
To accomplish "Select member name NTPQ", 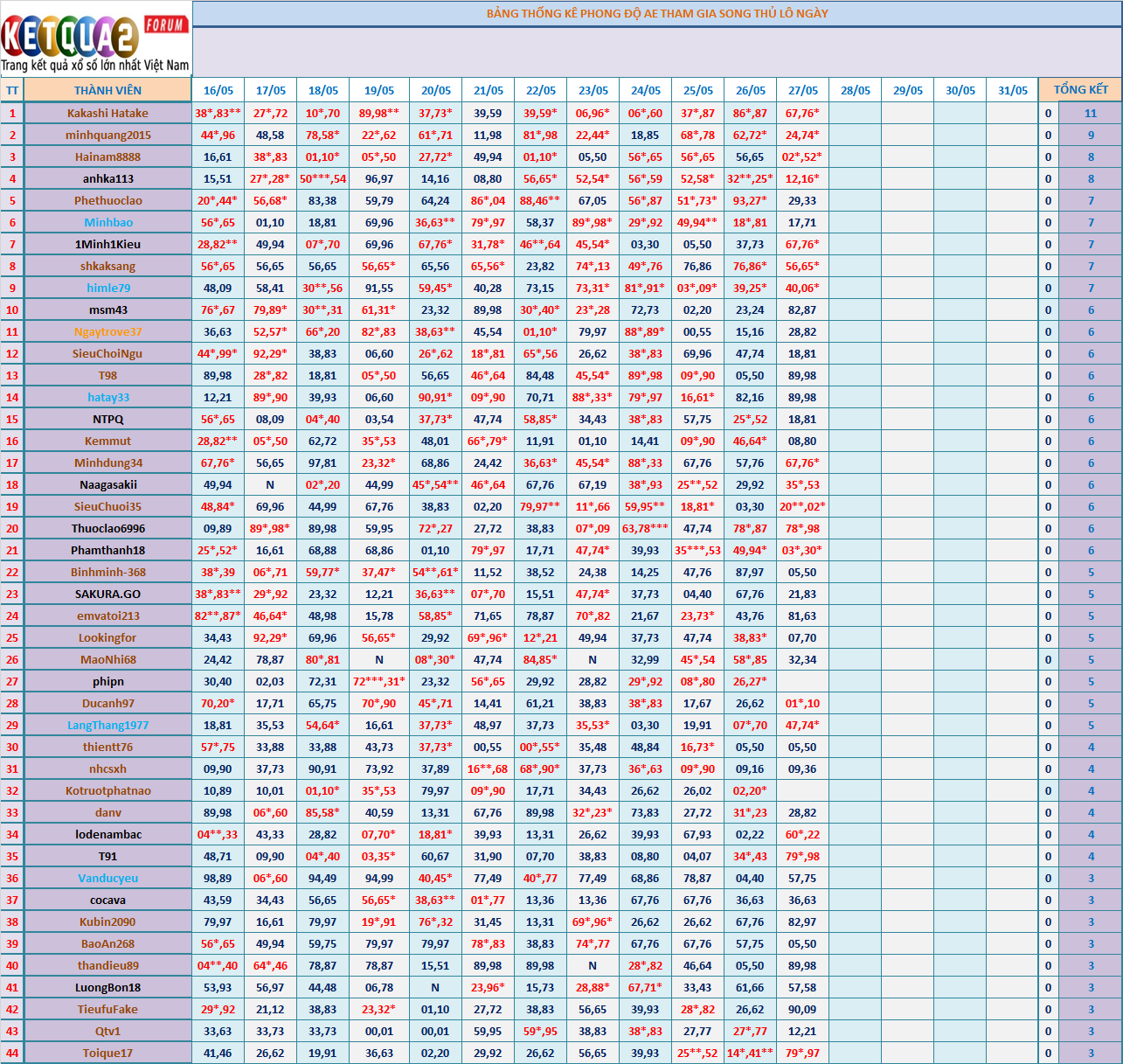I will point(107,419).
